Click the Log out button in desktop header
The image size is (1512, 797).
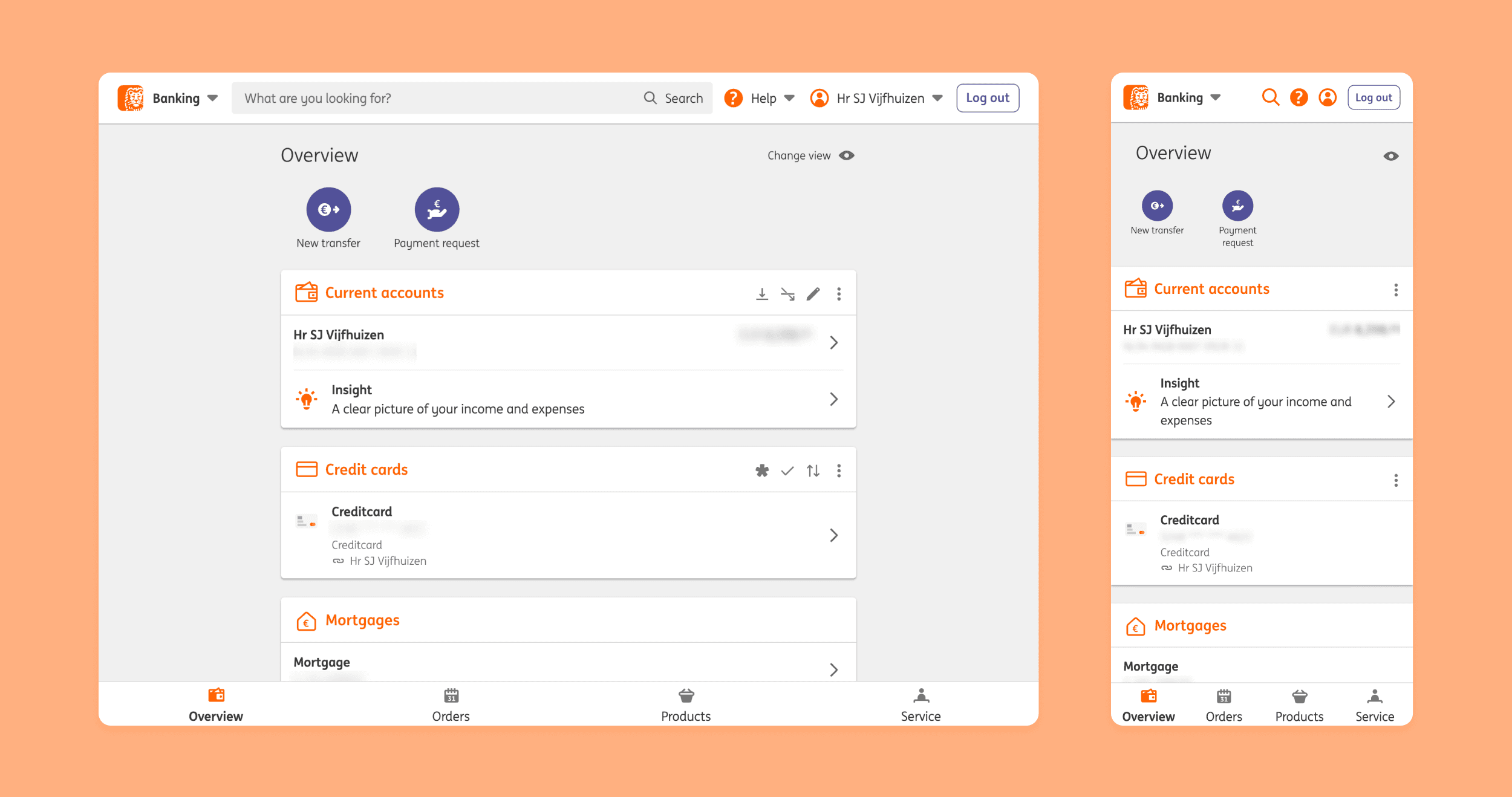pos(988,98)
